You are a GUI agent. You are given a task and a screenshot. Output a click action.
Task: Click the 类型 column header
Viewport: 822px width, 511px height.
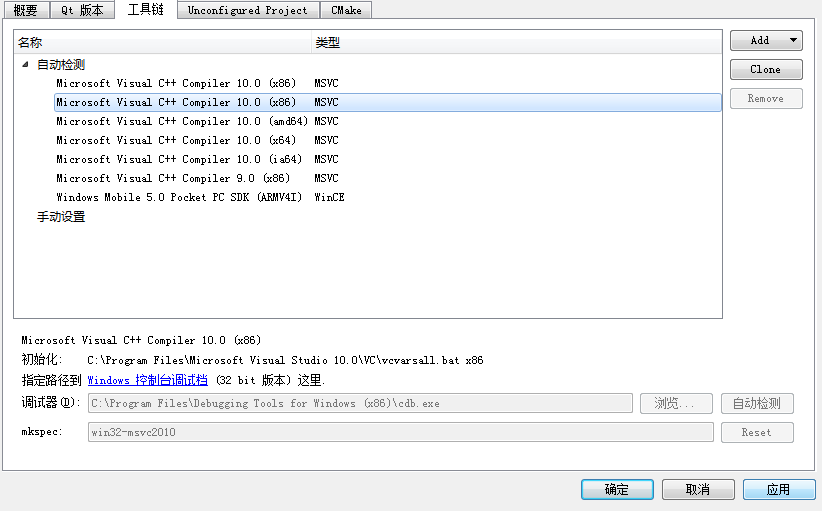(517, 42)
